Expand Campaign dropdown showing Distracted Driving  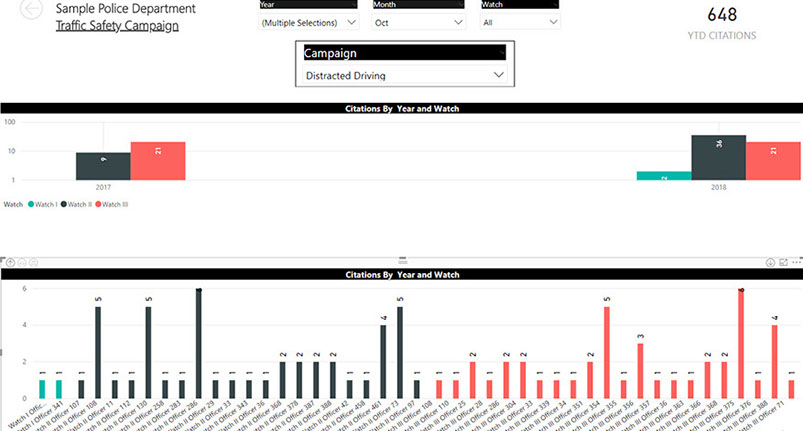point(404,75)
